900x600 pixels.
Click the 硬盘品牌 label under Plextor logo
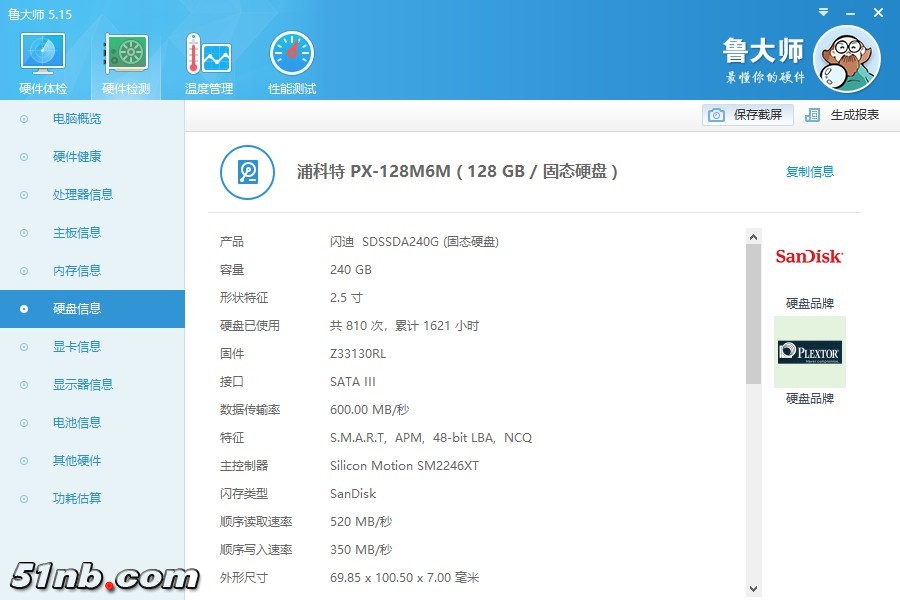coord(809,398)
